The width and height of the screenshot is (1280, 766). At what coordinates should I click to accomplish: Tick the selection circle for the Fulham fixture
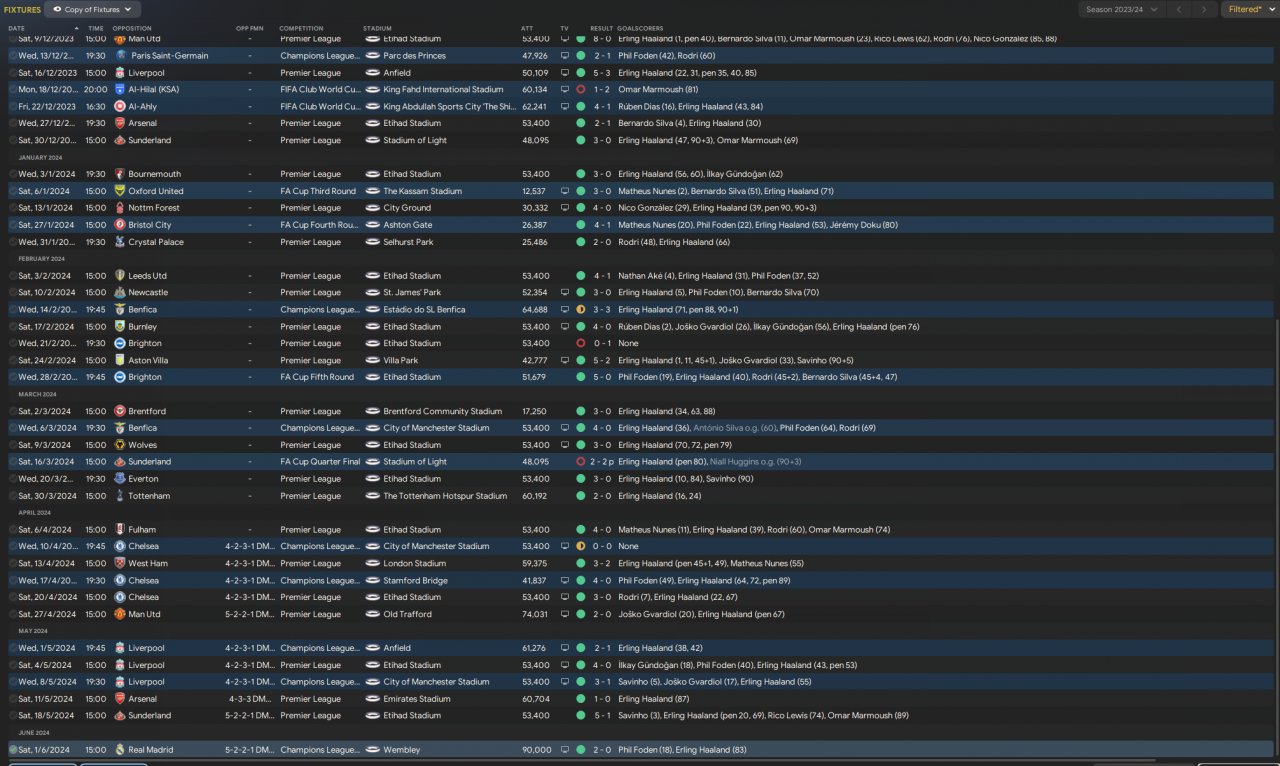13,530
